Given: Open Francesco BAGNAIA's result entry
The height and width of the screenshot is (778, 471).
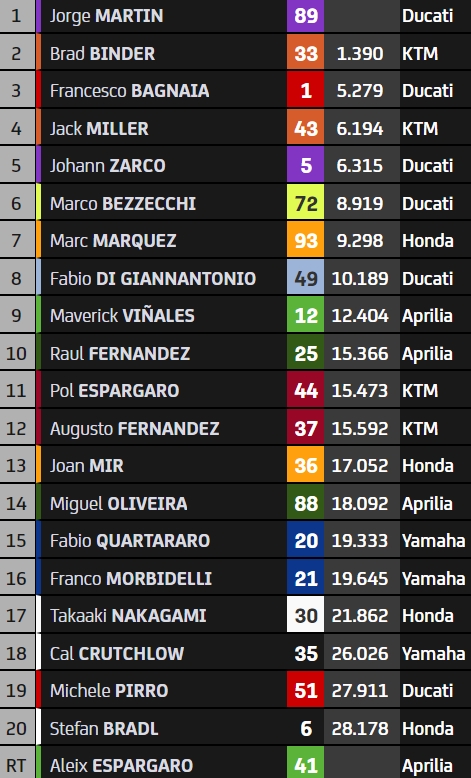Looking at the screenshot, I should (235, 91).
